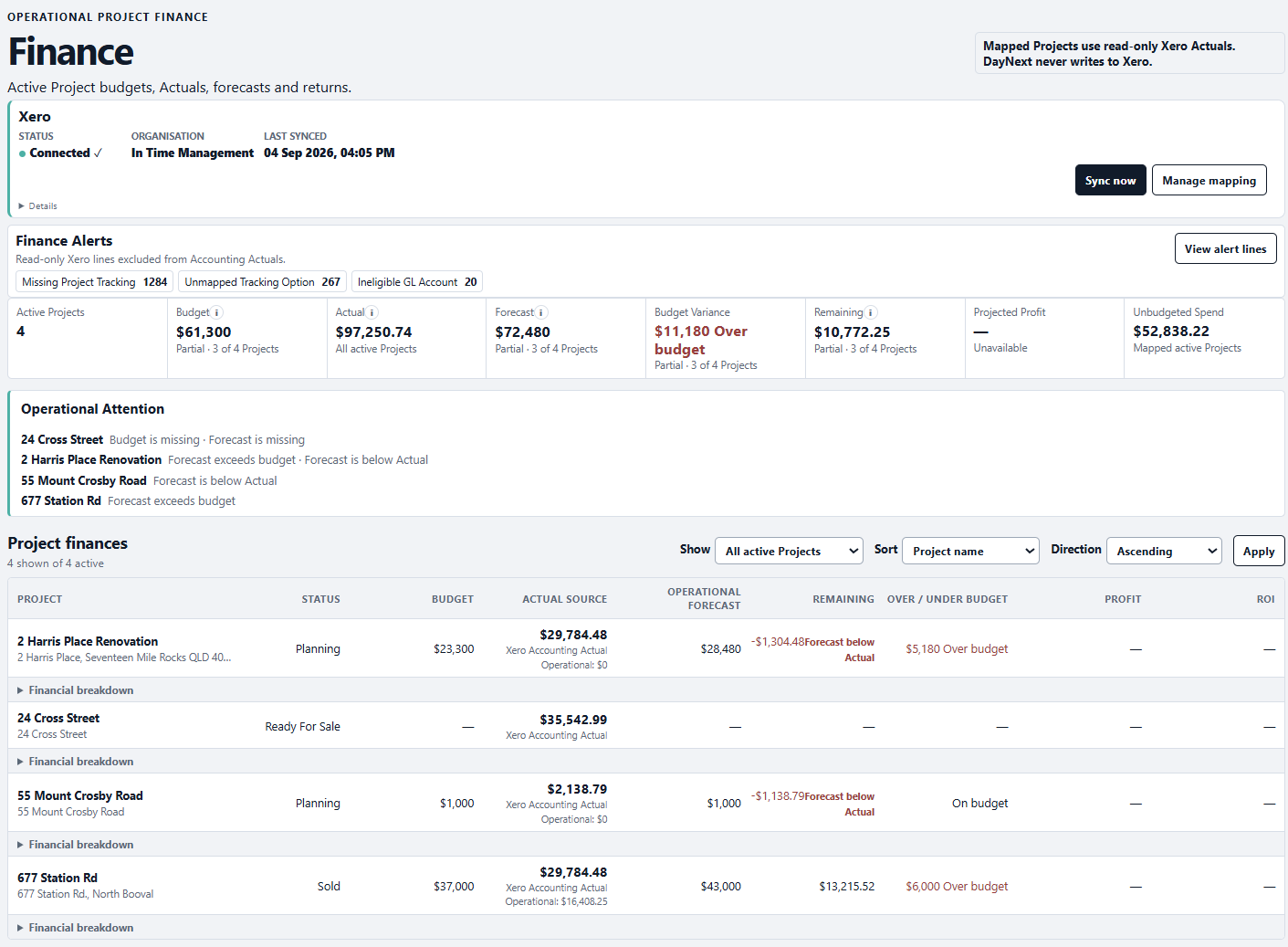Click the STATUS column header
The width and height of the screenshot is (1288, 947).
(x=321, y=599)
